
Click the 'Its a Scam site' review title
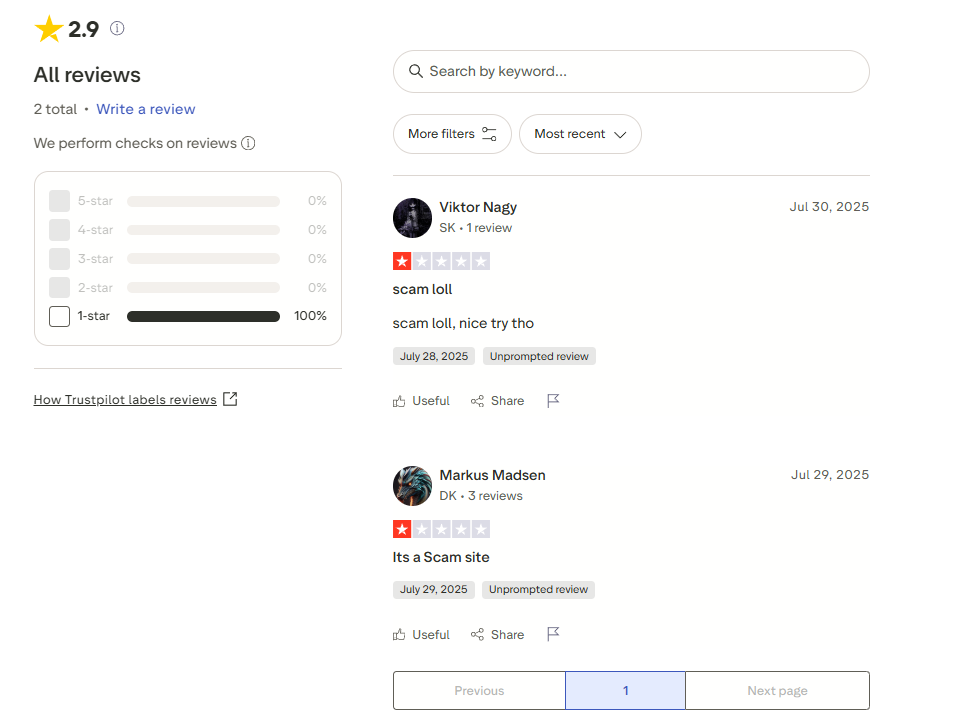pyautogui.click(x=441, y=557)
